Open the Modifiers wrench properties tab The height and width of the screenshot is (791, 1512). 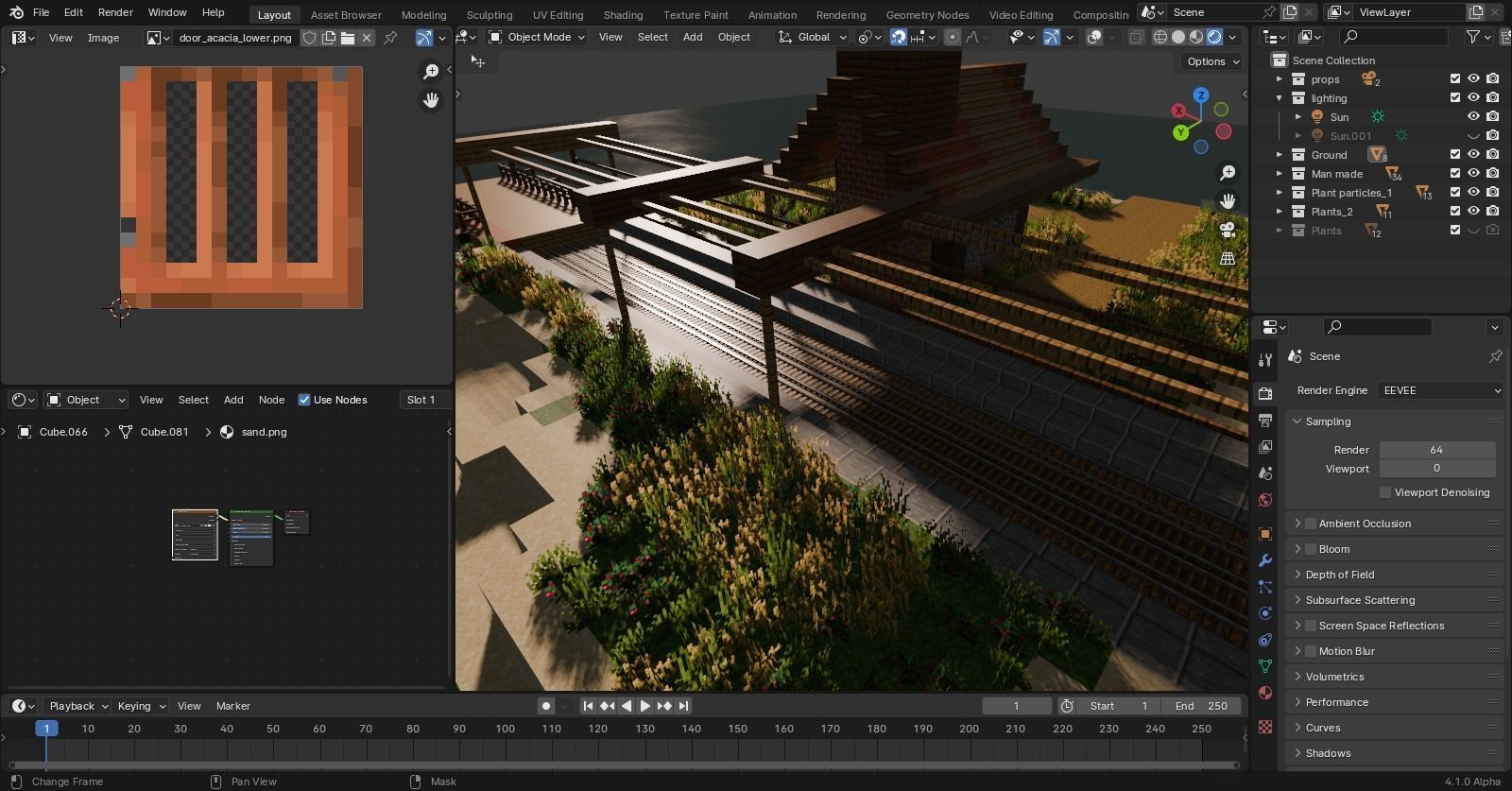(1265, 560)
